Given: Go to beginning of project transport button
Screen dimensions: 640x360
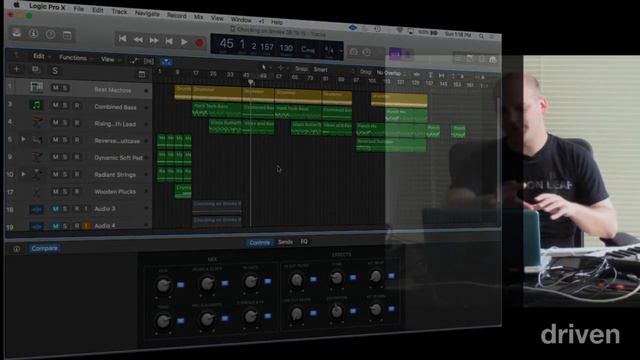Looking at the screenshot, I should 122,39.
